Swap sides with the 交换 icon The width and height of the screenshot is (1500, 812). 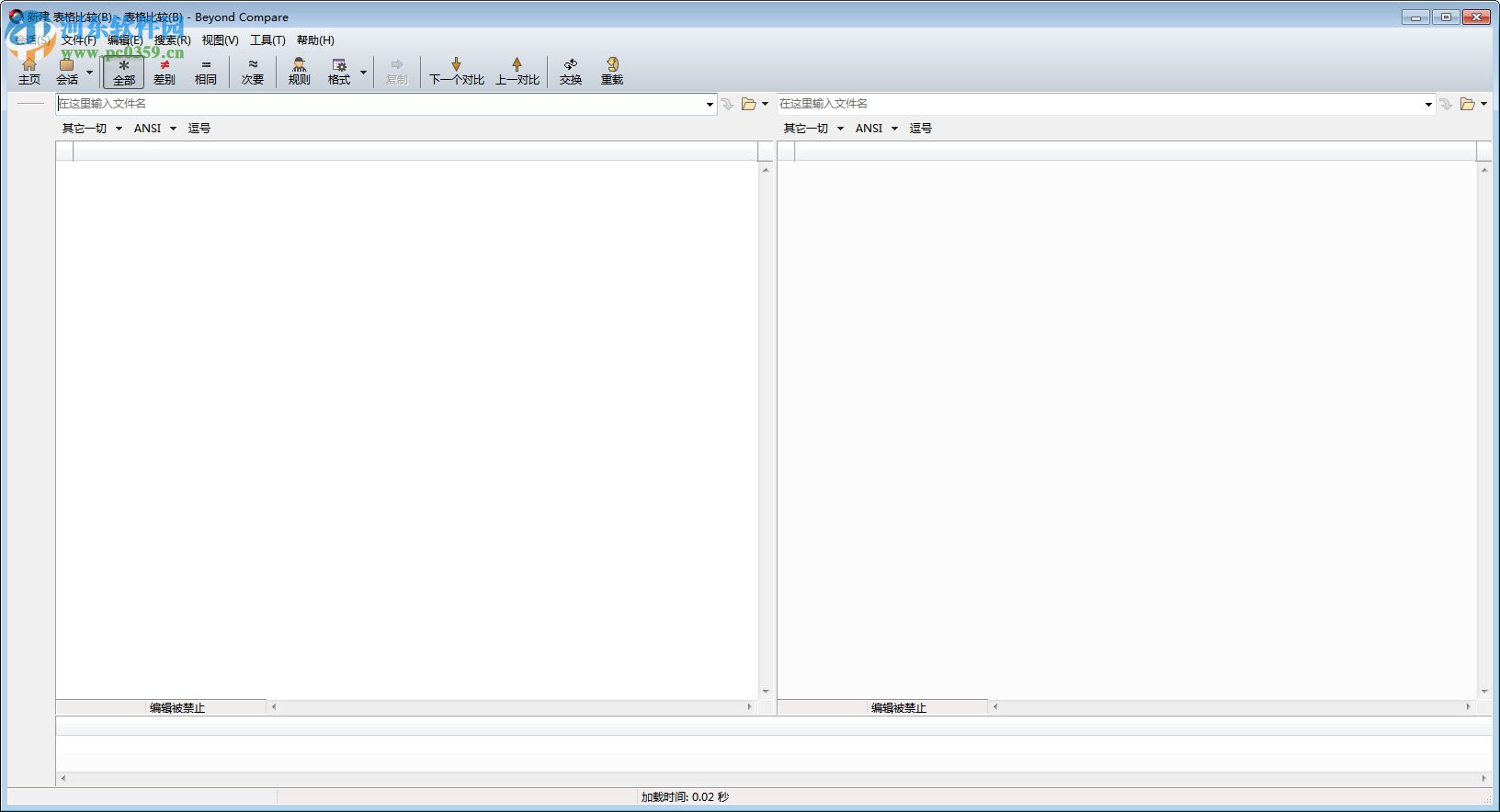(x=571, y=72)
